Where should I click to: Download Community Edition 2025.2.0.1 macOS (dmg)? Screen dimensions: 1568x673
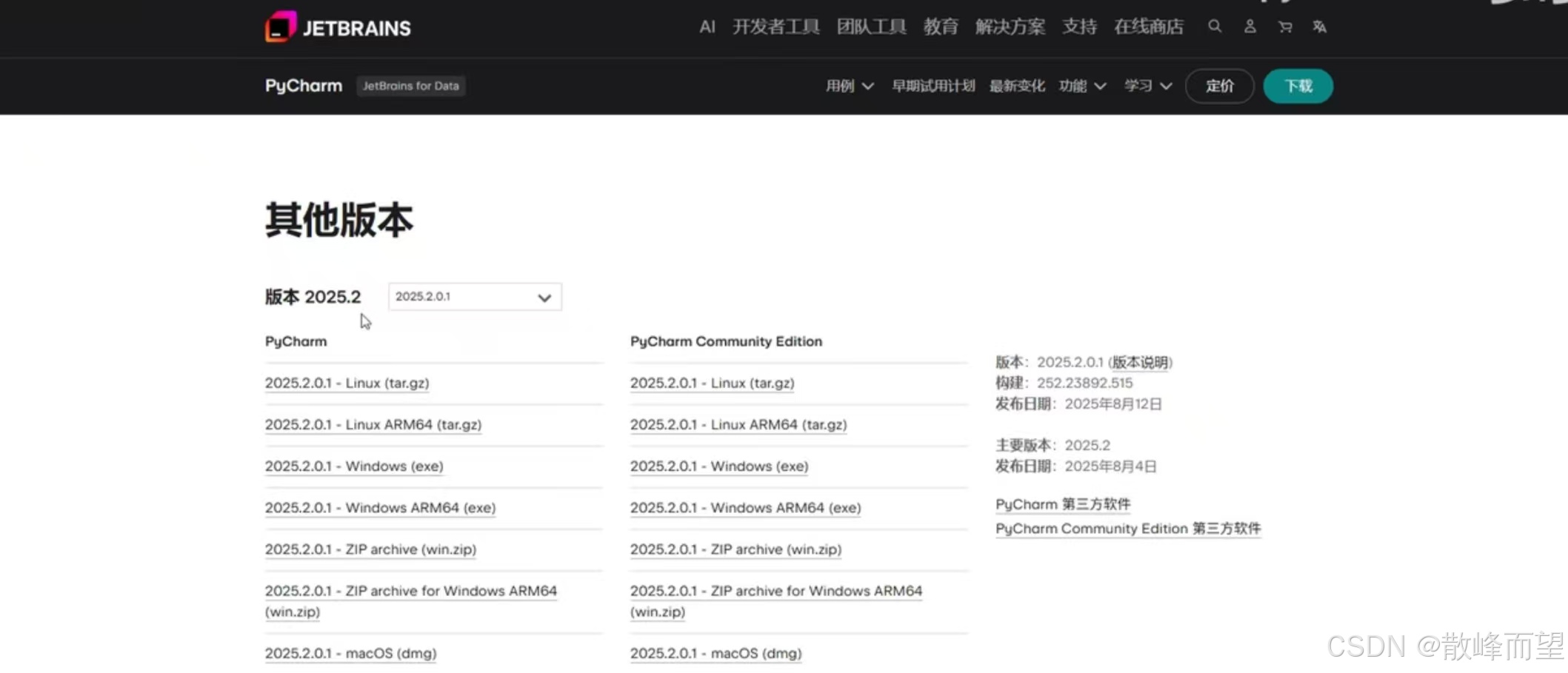(x=716, y=653)
